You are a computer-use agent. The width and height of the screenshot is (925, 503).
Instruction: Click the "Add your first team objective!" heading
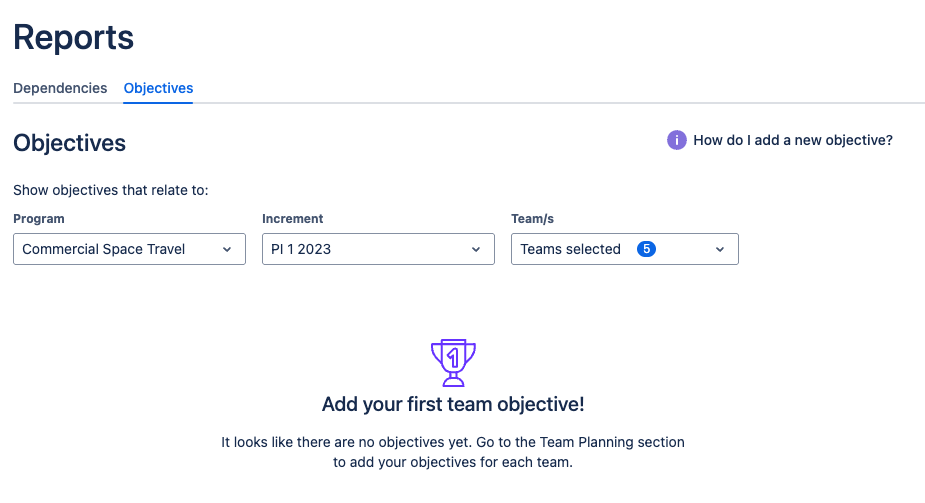tap(453, 405)
